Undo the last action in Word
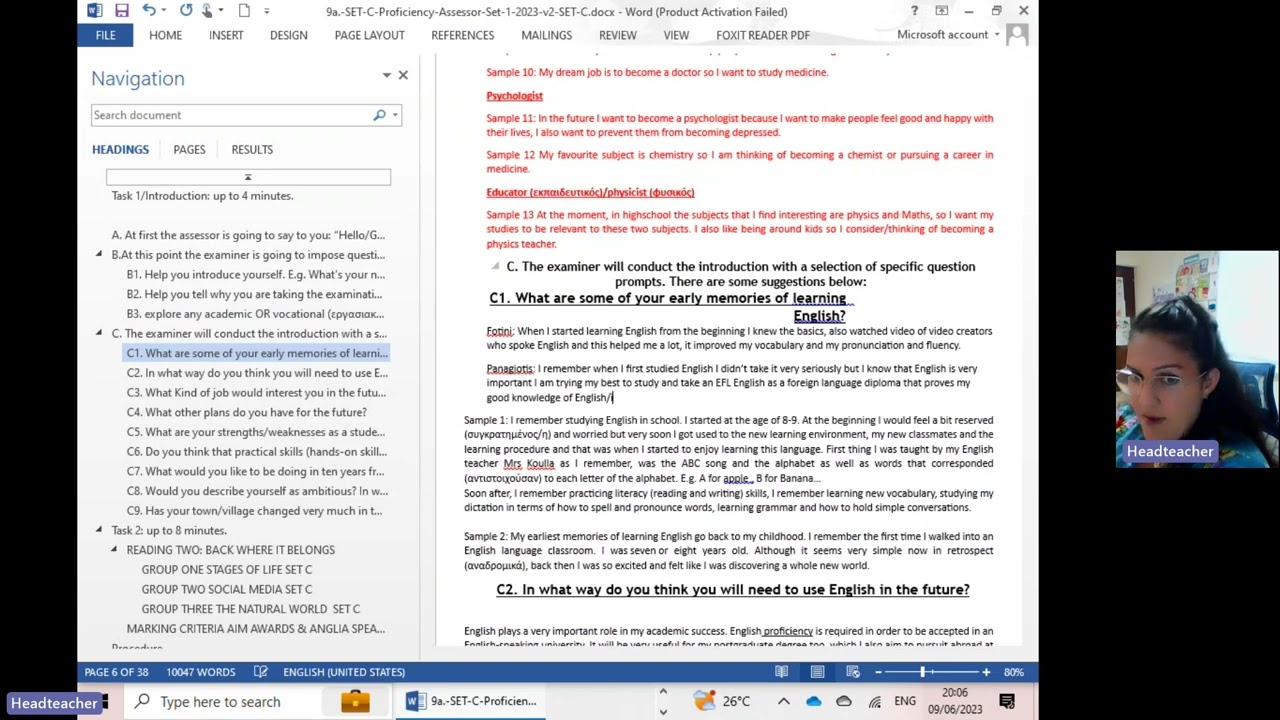The height and width of the screenshot is (720, 1280). (x=148, y=11)
